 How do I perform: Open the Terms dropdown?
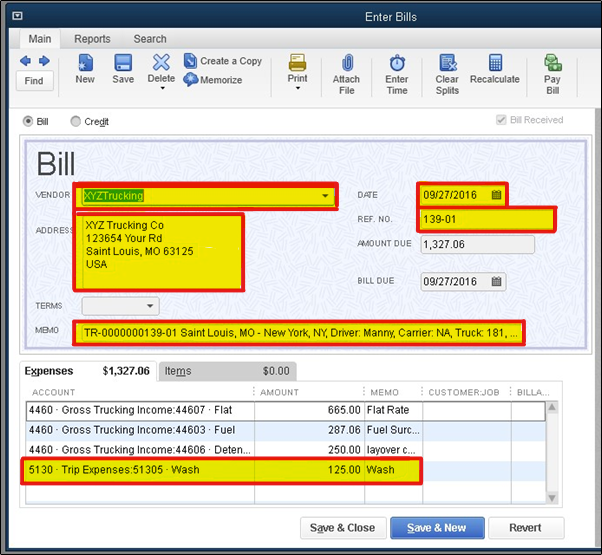coord(150,306)
